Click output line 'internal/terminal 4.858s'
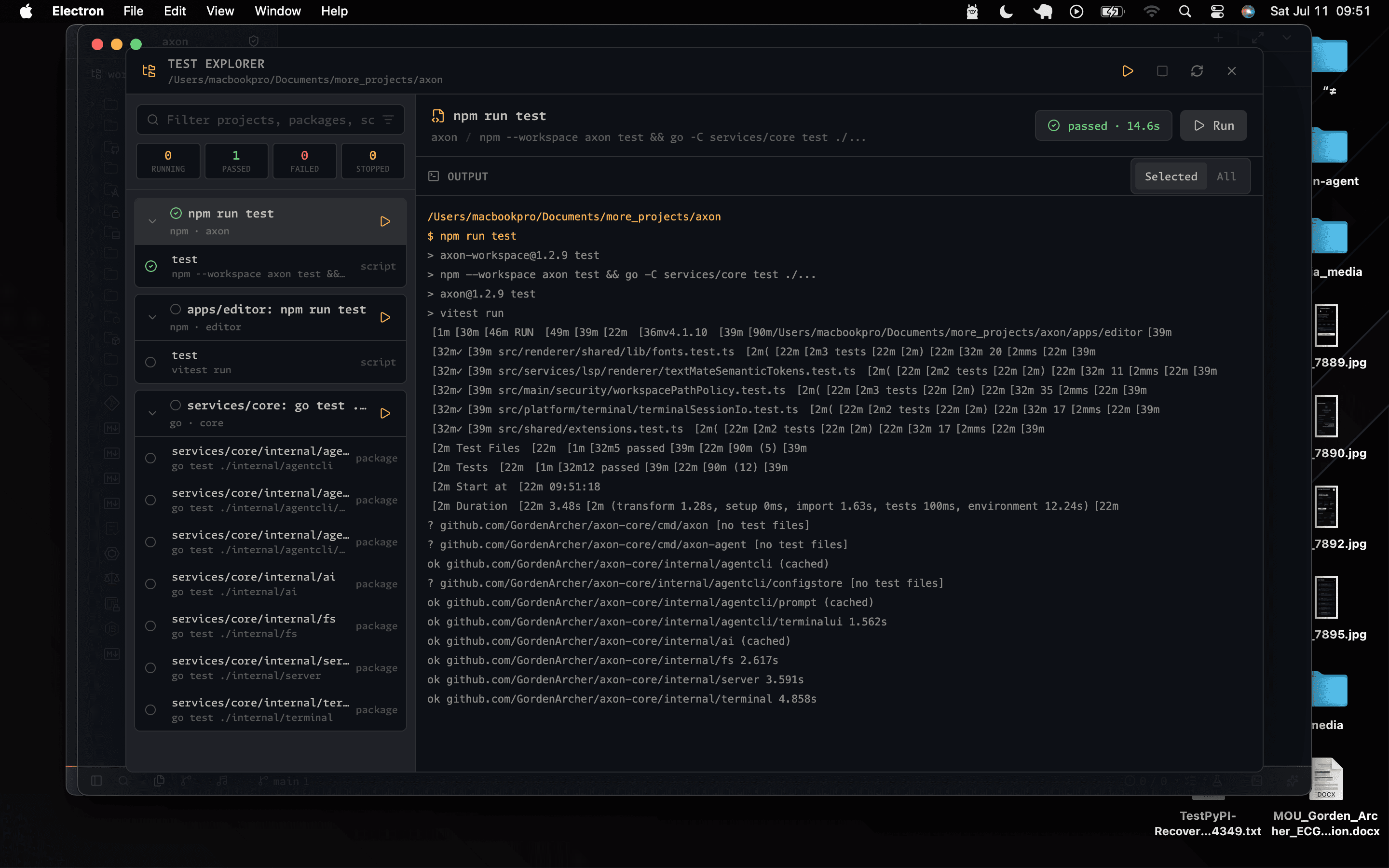This screenshot has width=1389, height=868. pos(622,699)
